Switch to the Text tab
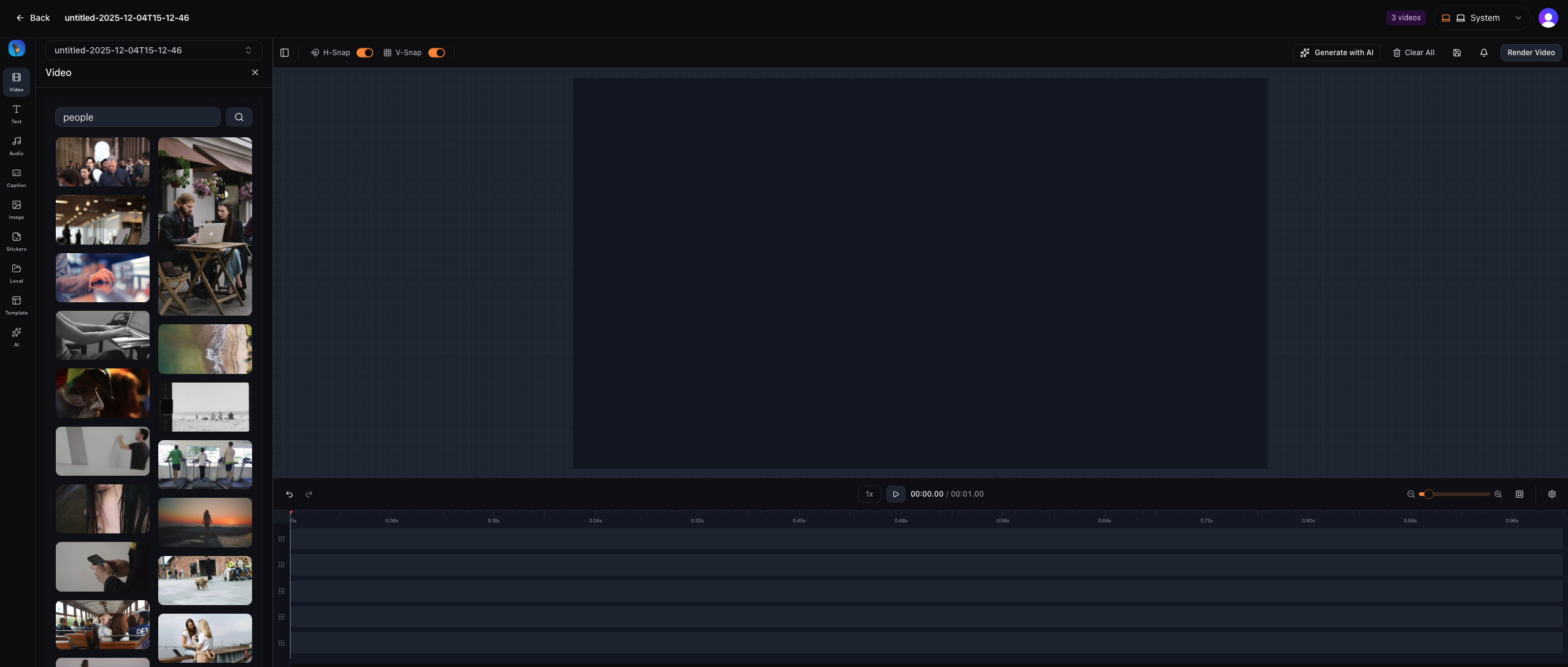Image resolution: width=1568 pixels, height=667 pixels. click(17, 113)
